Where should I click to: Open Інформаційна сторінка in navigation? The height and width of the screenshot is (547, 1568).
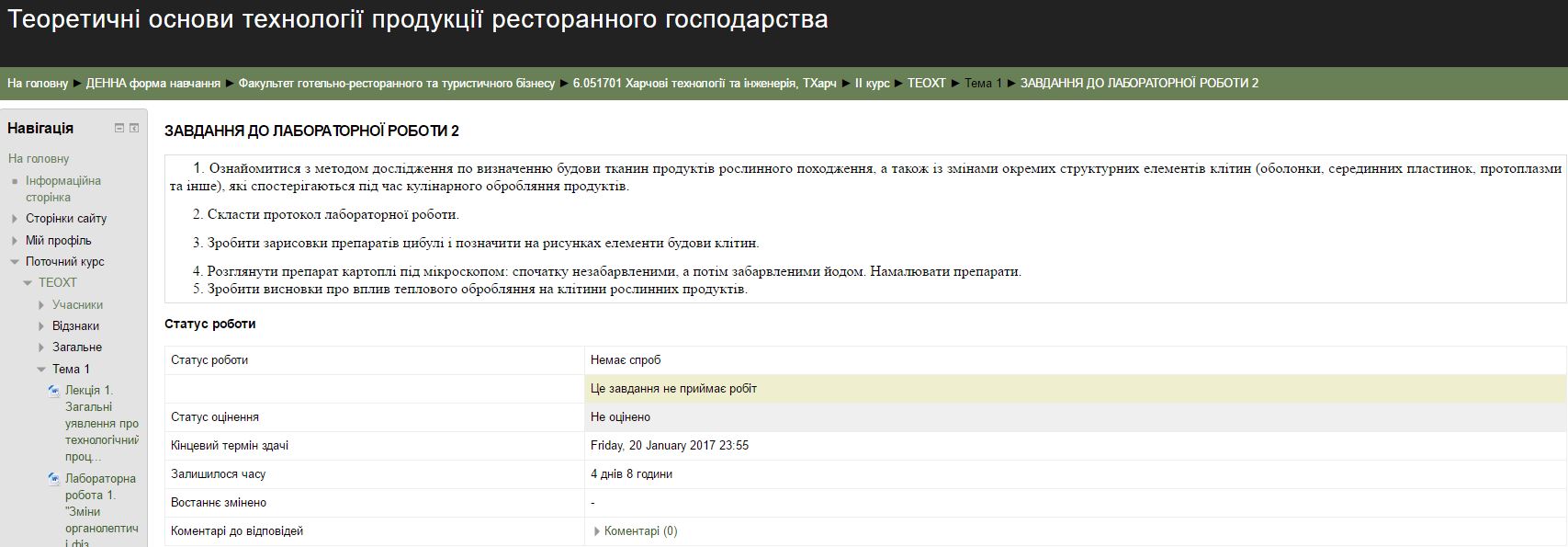63,188
